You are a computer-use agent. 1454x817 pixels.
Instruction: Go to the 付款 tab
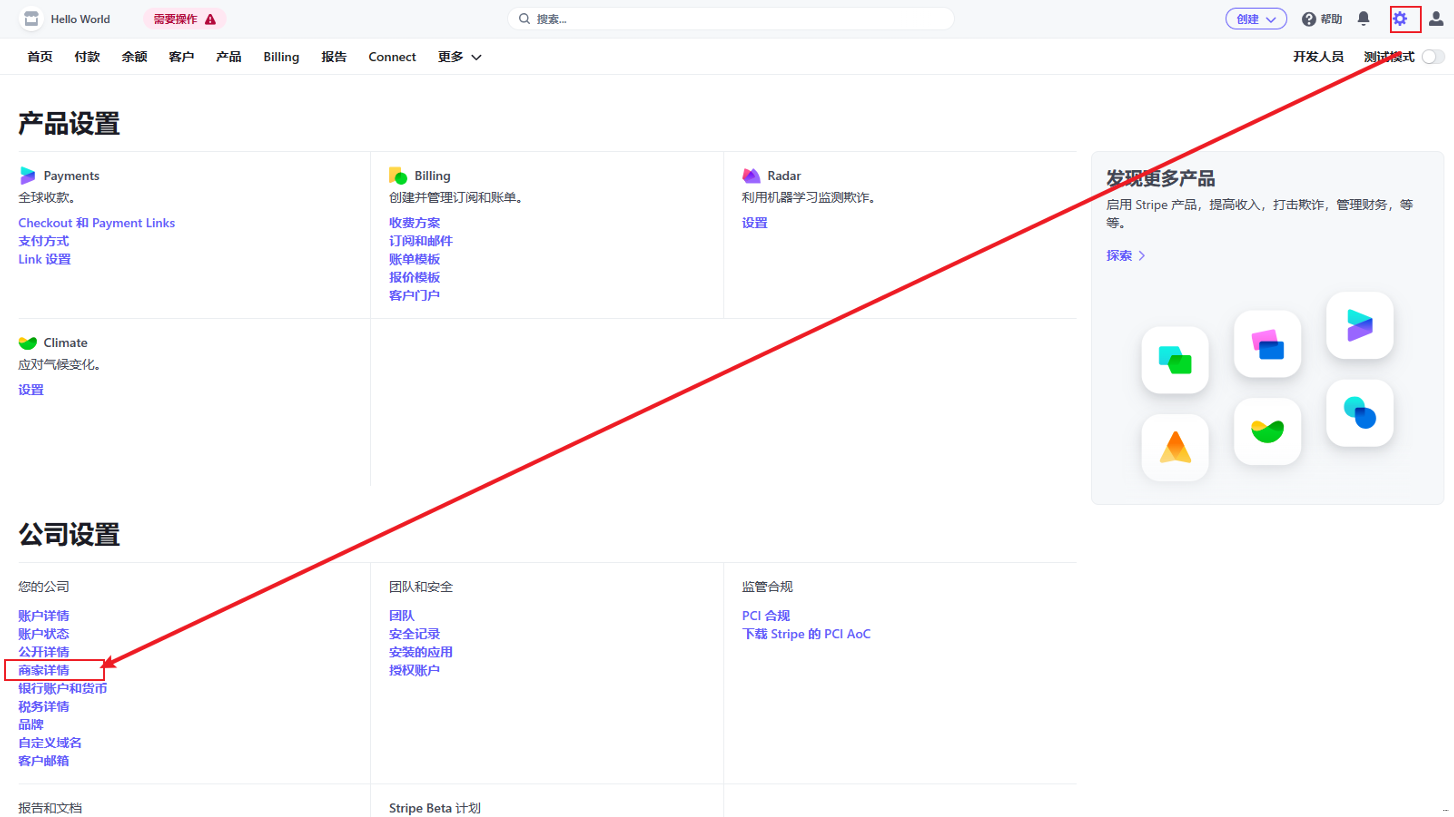pos(87,57)
